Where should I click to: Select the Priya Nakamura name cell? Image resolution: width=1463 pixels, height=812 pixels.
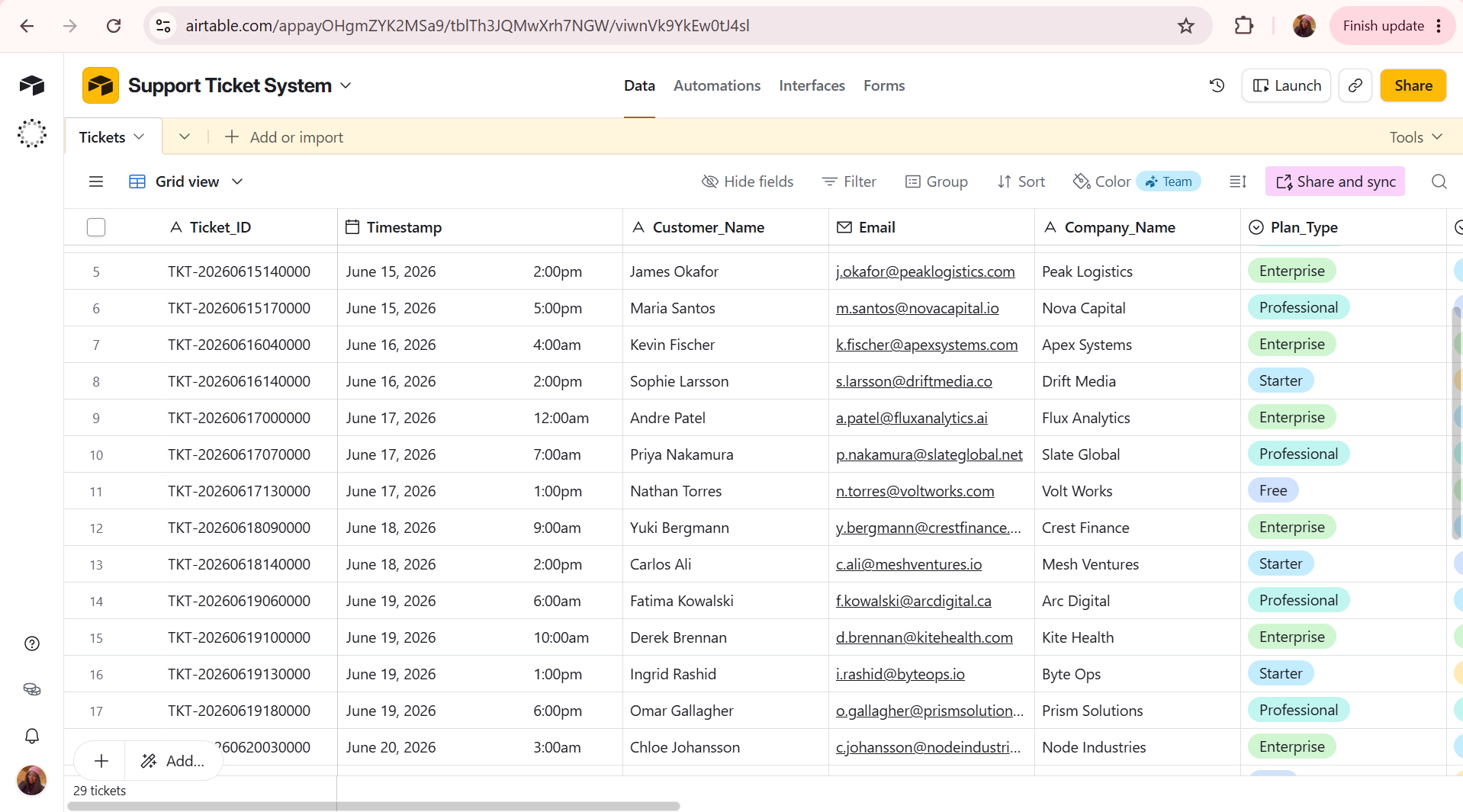point(725,454)
